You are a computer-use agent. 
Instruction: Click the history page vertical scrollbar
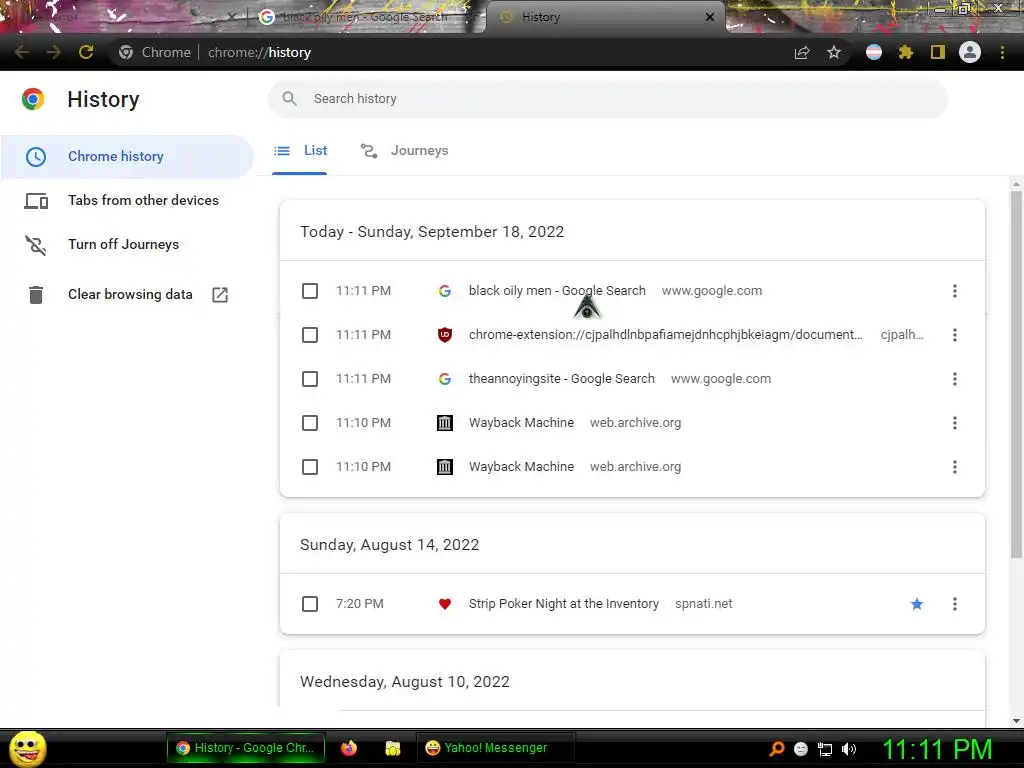(x=1016, y=376)
